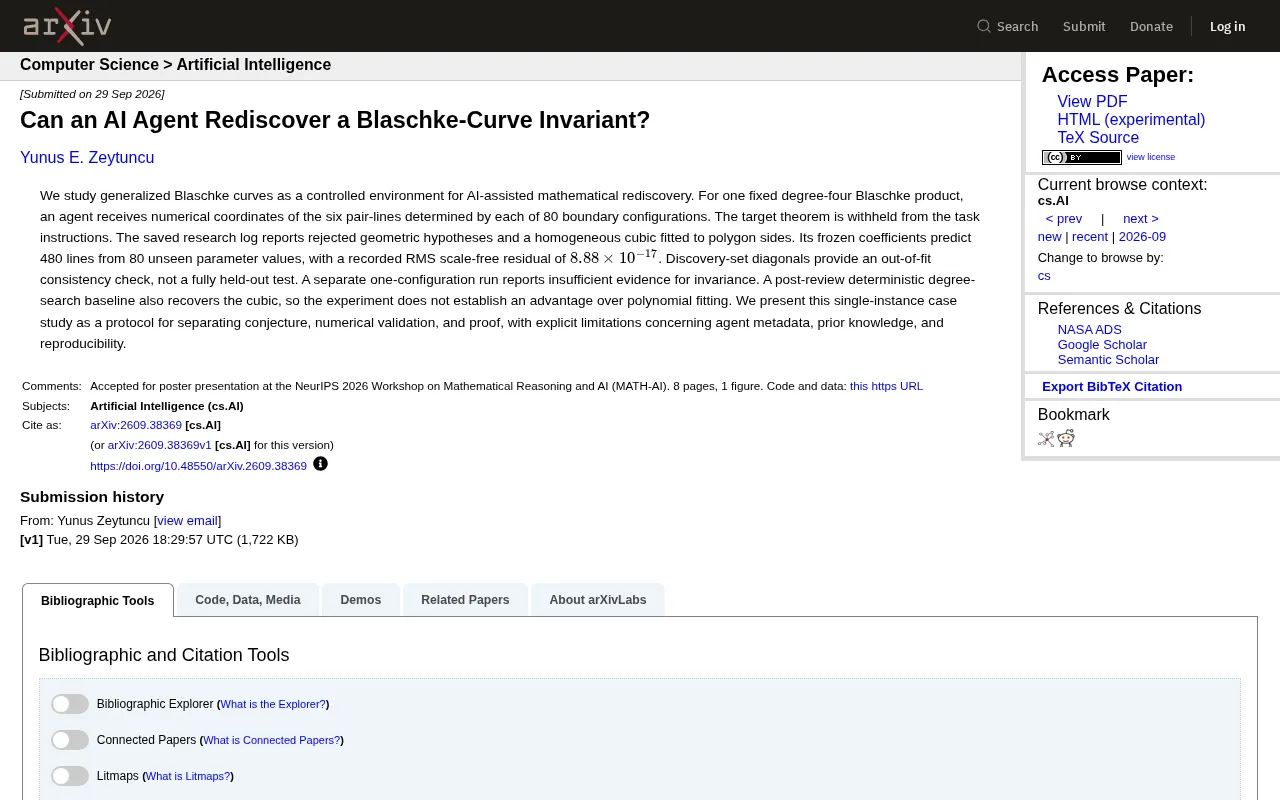Open the new cs.AI listings link
Viewport: 1280px width, 800px height.
click(x=1050, y=237)
